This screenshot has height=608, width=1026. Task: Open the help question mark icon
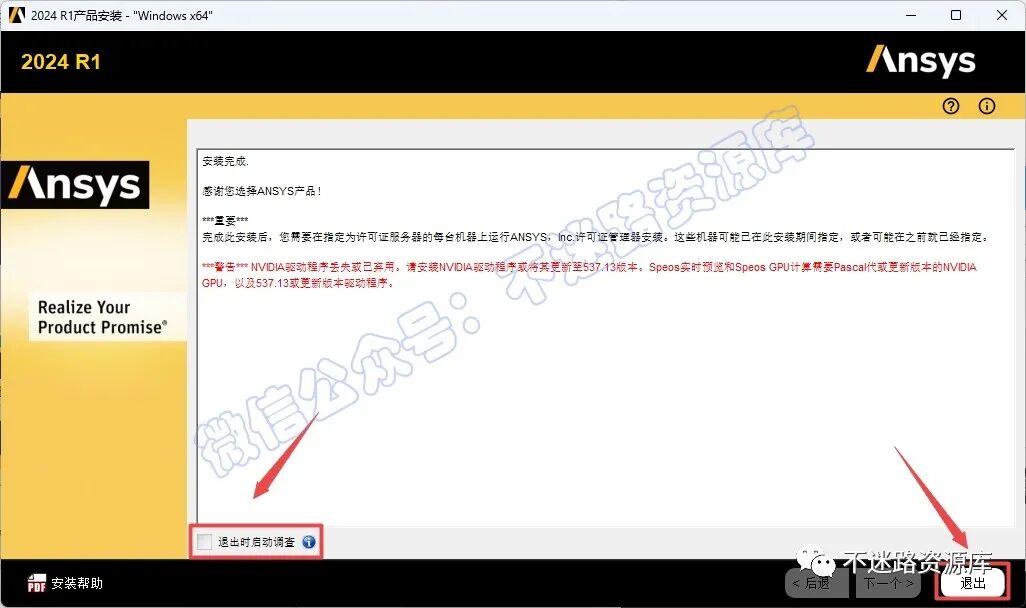pos(951,106)
